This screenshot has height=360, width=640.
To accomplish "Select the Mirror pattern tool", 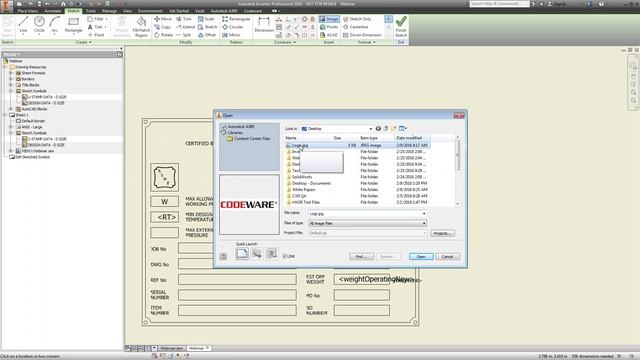I will (x=231, y=35).
